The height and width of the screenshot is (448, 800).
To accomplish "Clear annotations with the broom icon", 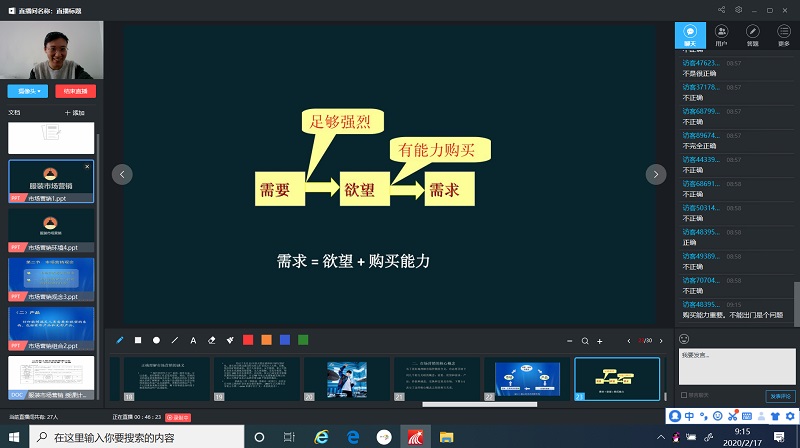I will [x=230, y=340].
